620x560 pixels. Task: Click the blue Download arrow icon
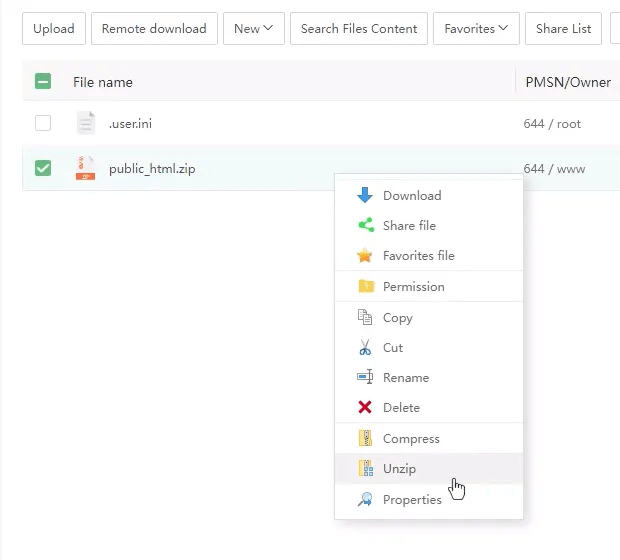[x=365, y=195]
